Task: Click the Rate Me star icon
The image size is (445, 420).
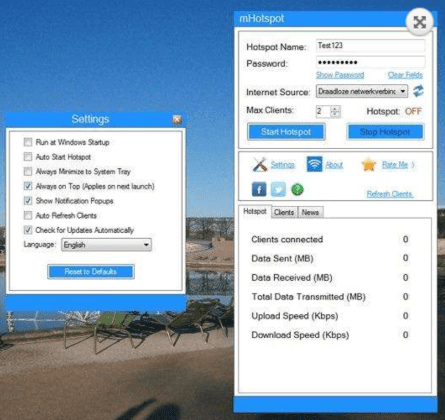Action: point(369,165)
